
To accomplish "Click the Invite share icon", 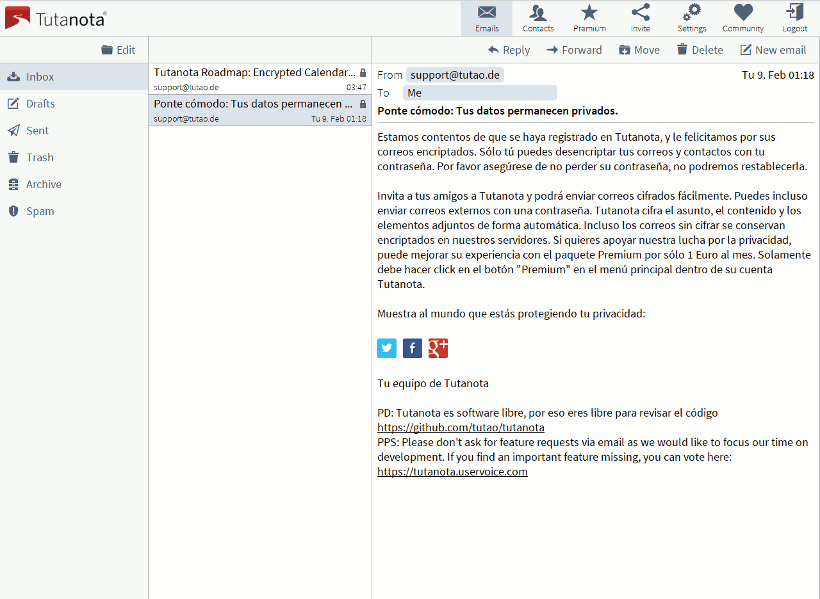I will (x=640, y=17).
